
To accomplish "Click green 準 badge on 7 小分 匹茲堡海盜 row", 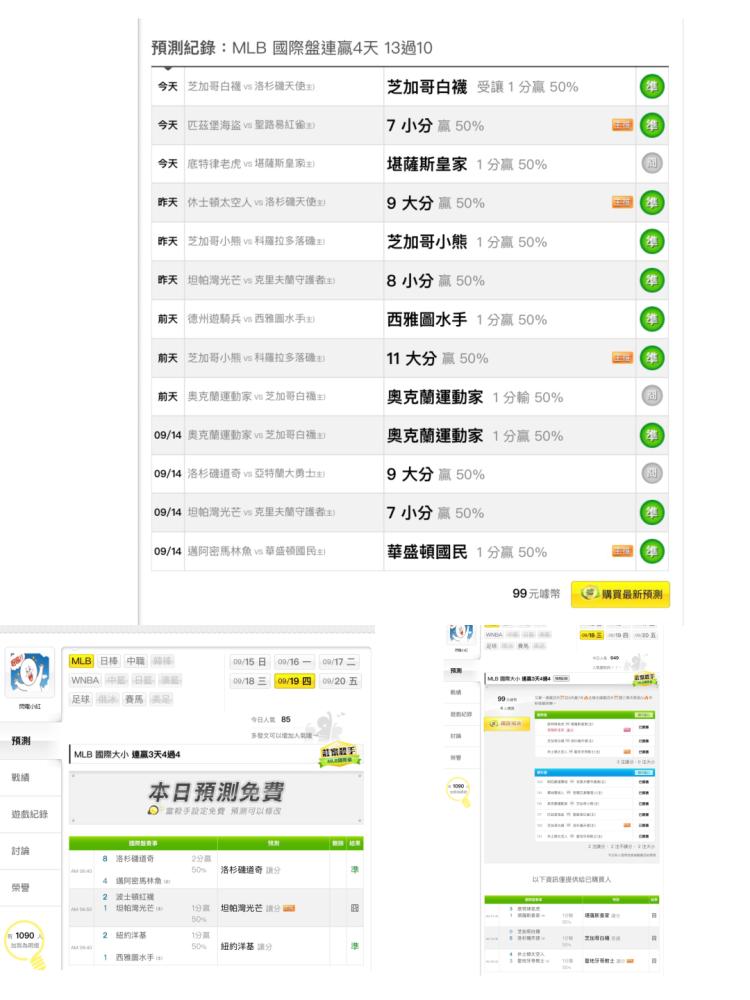I will click(652, 126).
